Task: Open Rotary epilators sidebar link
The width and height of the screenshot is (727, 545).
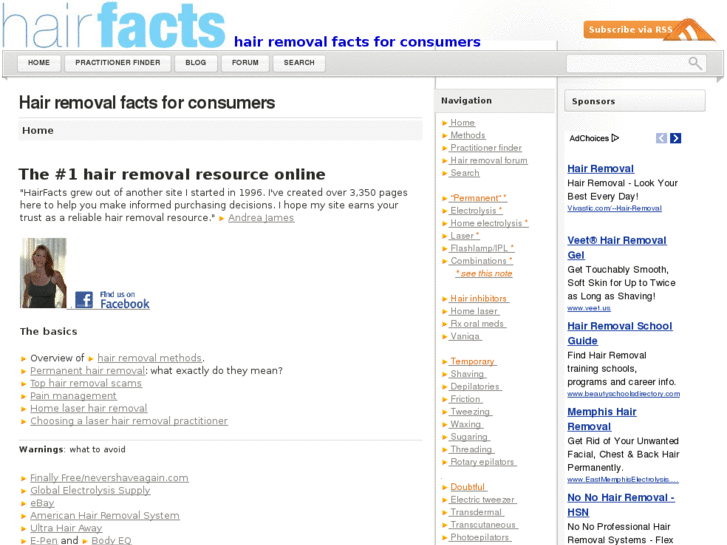Action: coord(483,461)
